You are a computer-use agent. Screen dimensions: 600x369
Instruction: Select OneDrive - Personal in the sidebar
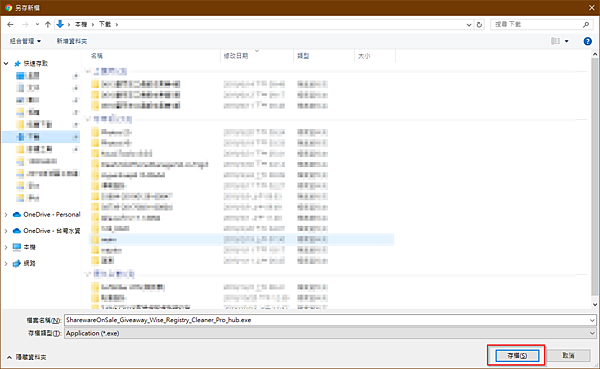tap(52, 214)
